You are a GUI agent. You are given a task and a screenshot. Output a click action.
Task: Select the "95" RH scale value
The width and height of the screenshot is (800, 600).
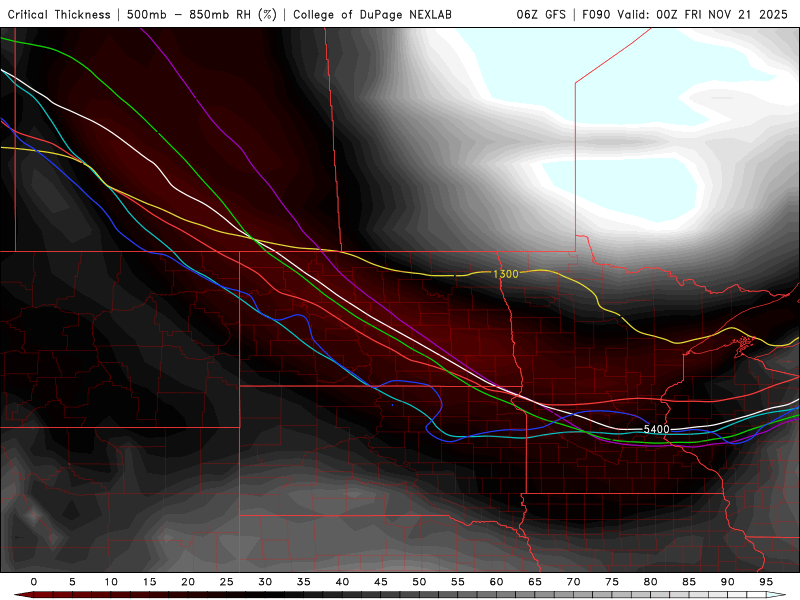tap(766, 582)
